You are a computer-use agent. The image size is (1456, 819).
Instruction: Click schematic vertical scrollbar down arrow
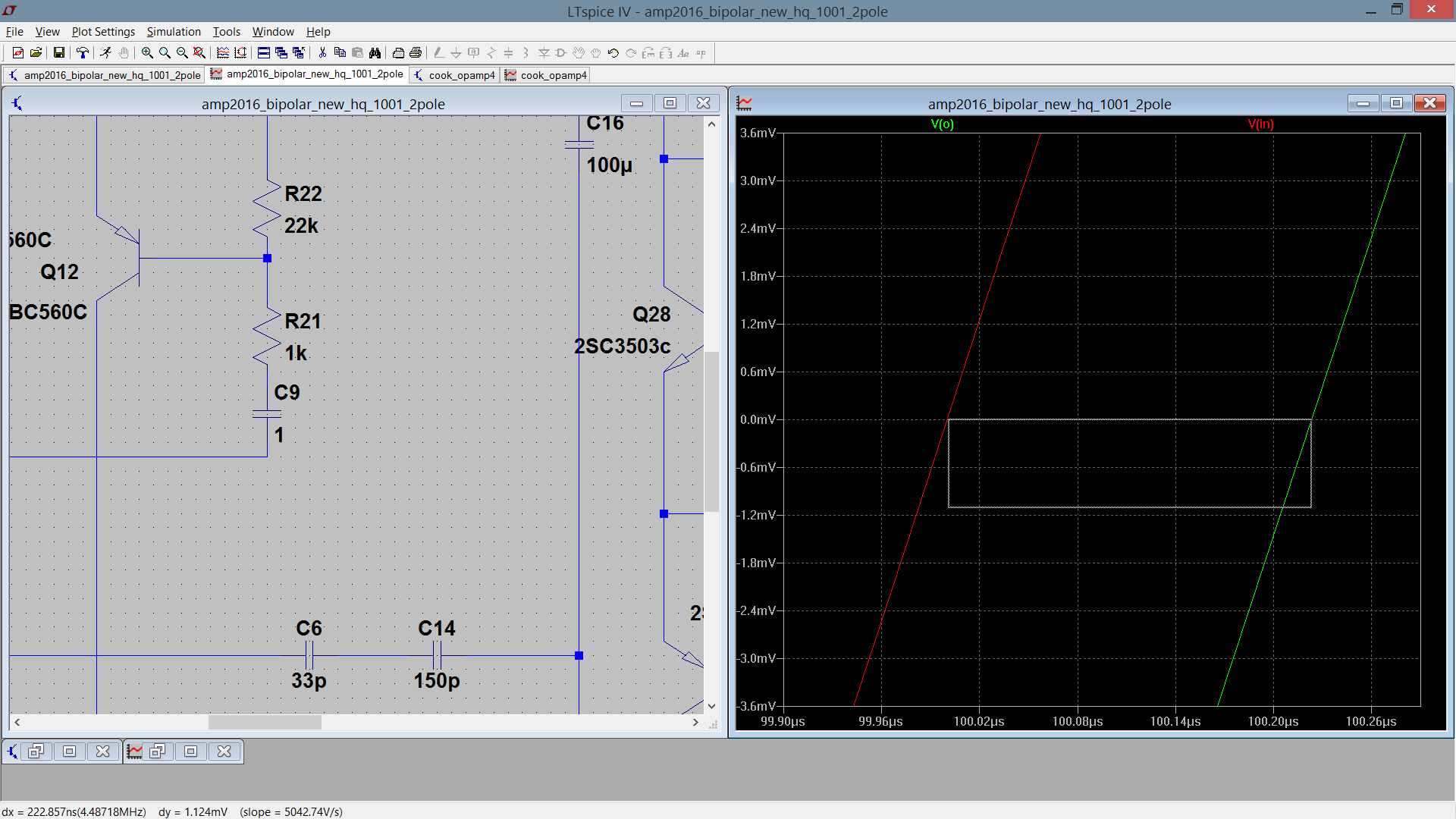click(x=711, y=706)
